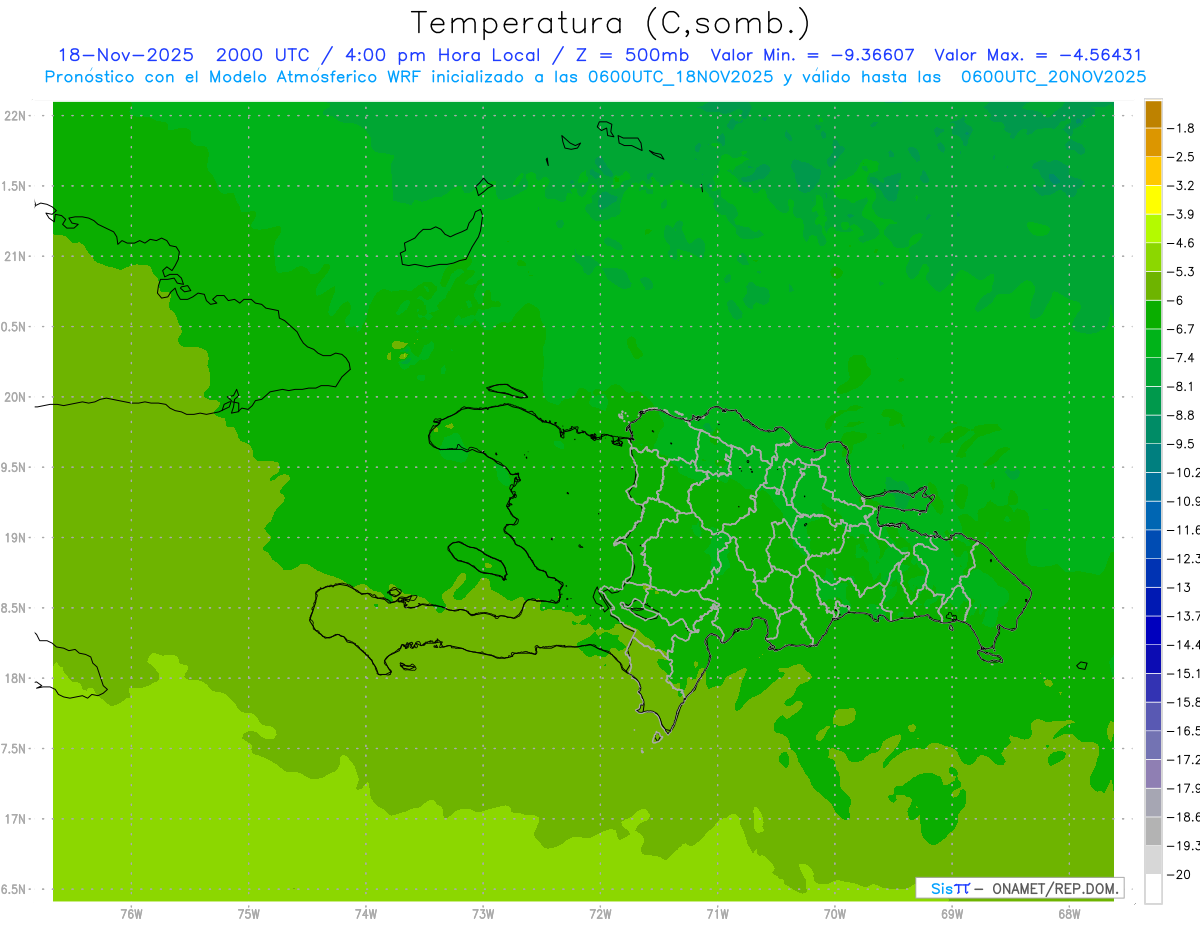Click the '0600UTC_20NOV2025' valid-until time
This screenshot has width=1200, height=927.
pos(1053,77)
